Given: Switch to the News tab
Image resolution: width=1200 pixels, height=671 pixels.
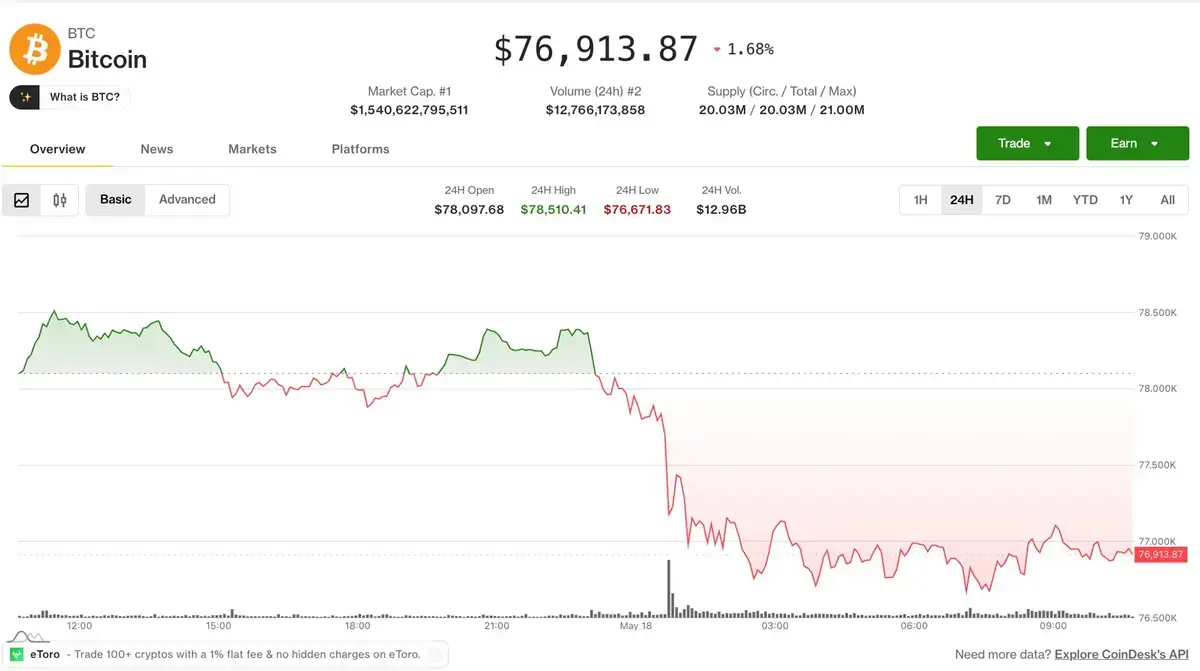Looking at the screenshot, I should pyautogui.click(x=157, y=149).
